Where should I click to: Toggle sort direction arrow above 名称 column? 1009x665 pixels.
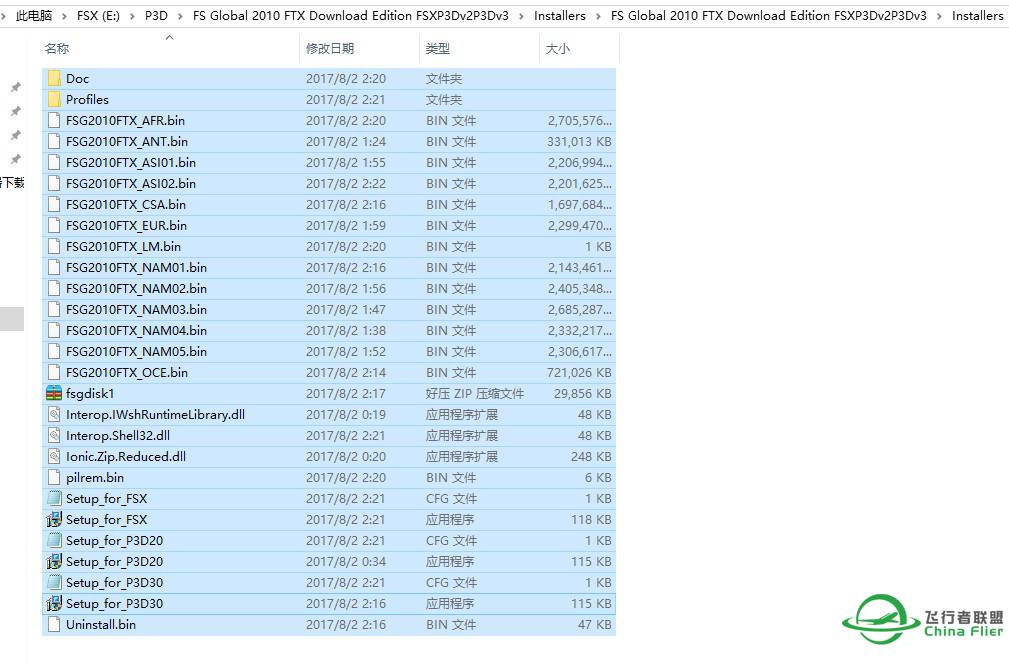[x=170, y=38]
